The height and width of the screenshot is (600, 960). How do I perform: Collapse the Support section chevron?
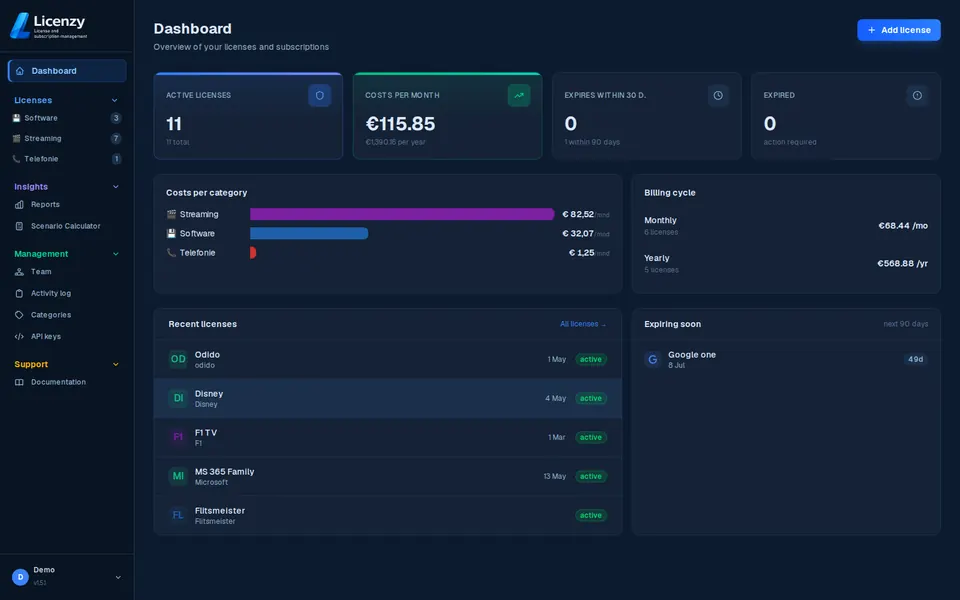coord(116,364)
